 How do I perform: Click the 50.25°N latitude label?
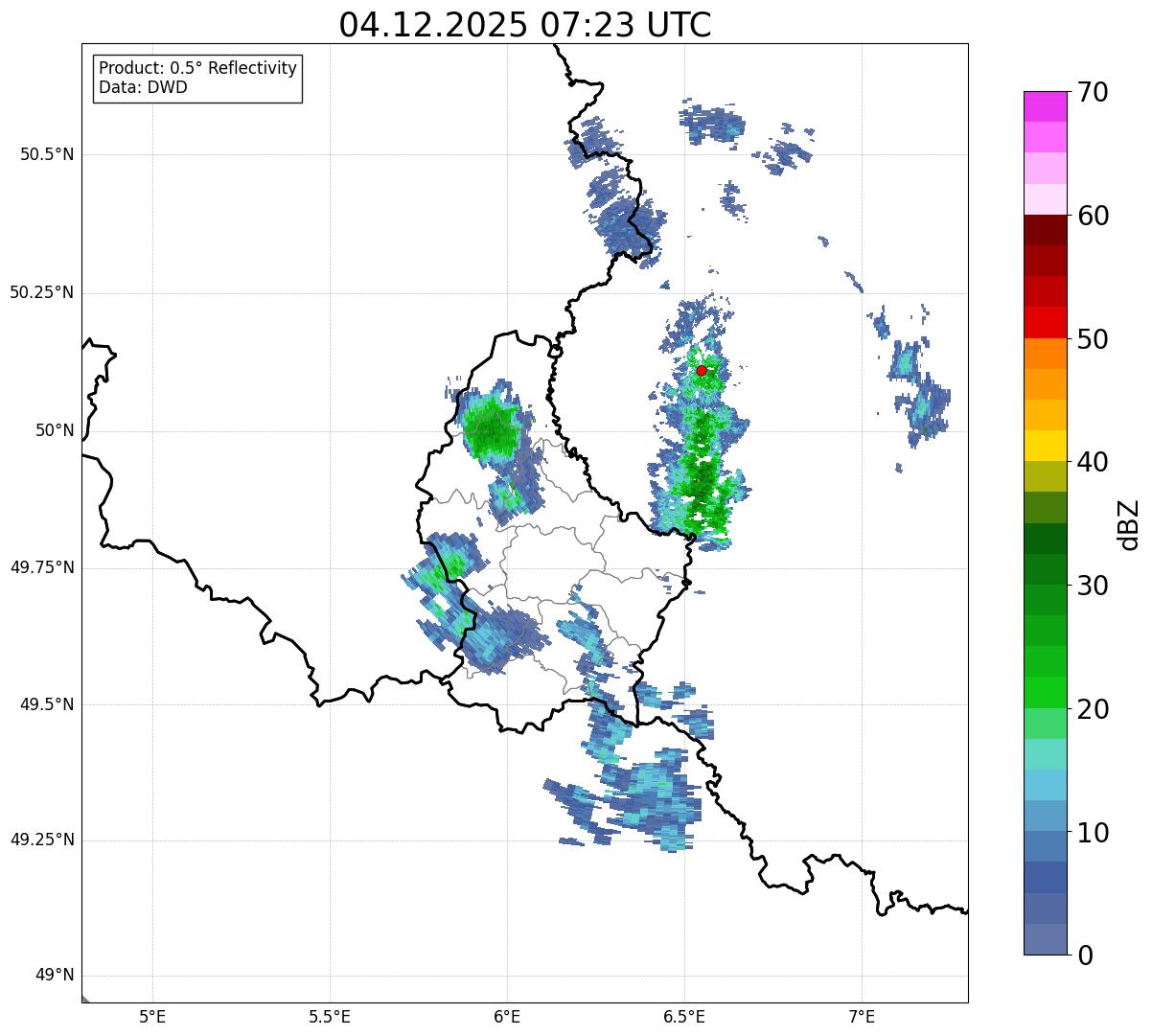click(42, 292)
